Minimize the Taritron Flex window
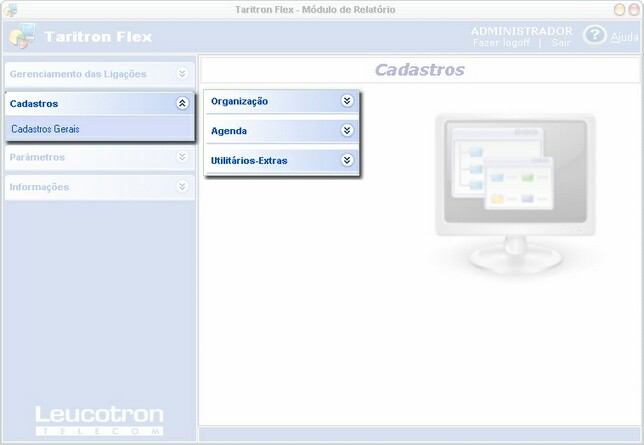The width and height of the screenshot is (644, 445). click(x=619, y=9)
